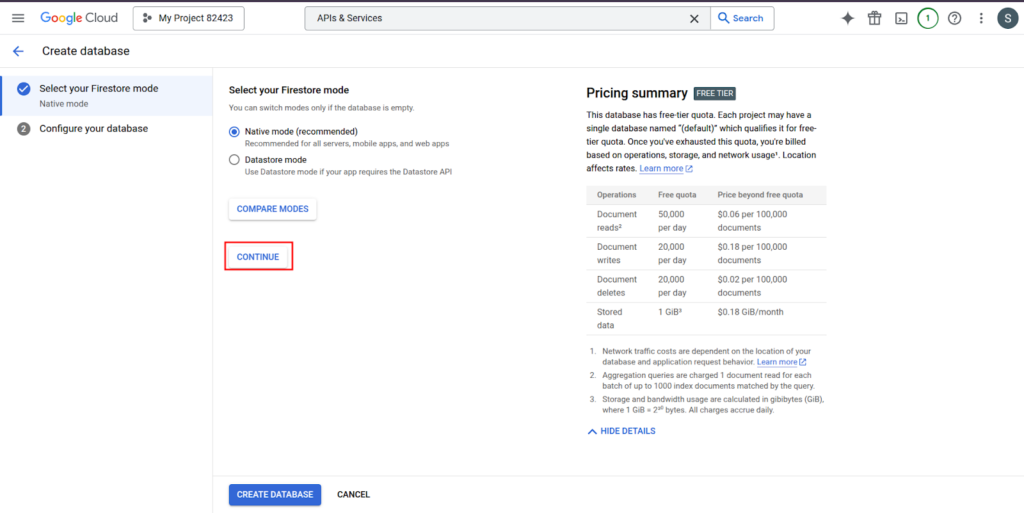This screenshot has height=513, width=1024.
Task: Go back with the left arrow
Action: [18, 51]
